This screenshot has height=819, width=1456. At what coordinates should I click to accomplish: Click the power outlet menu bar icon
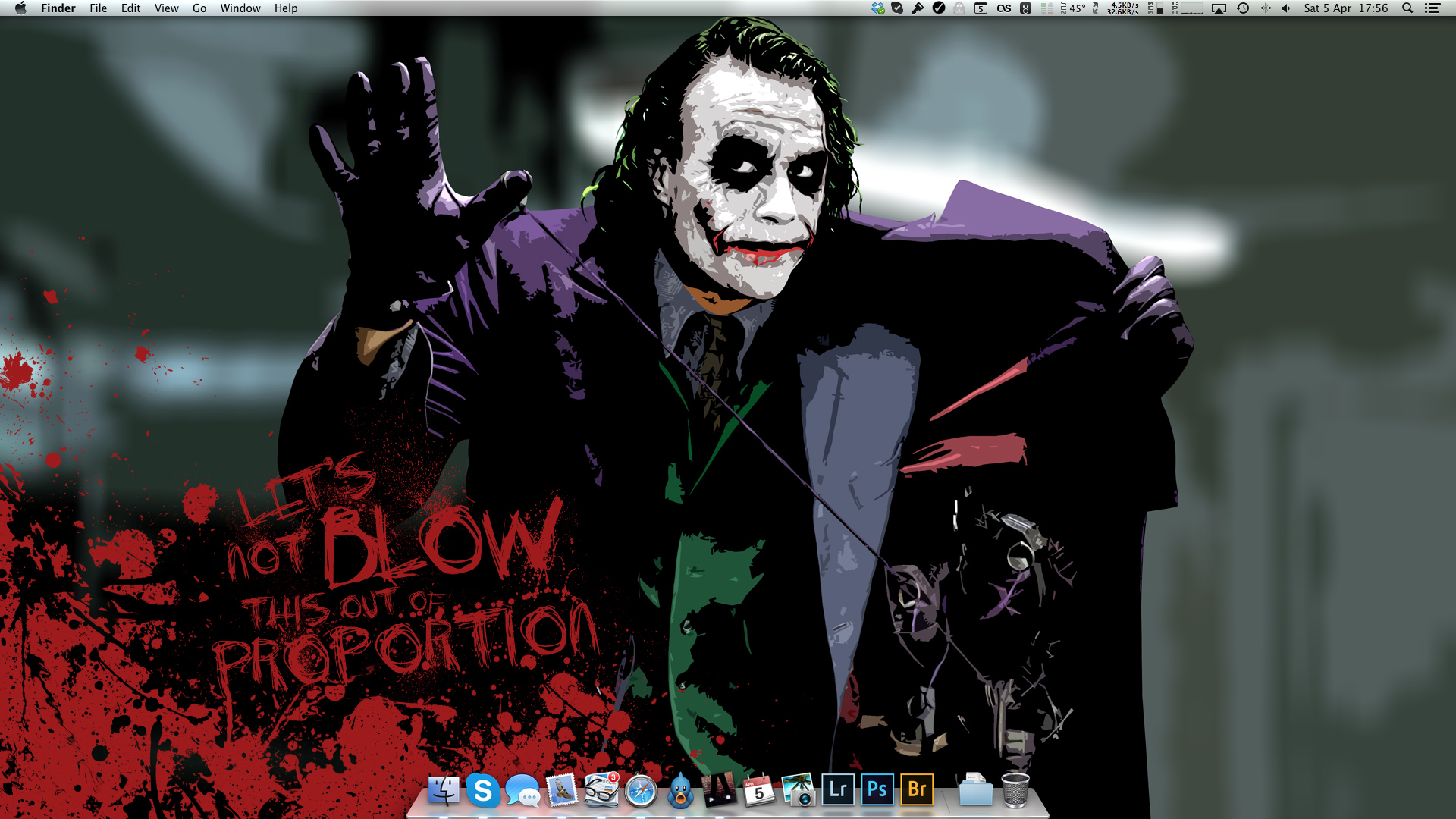(x=1025, y=8)
